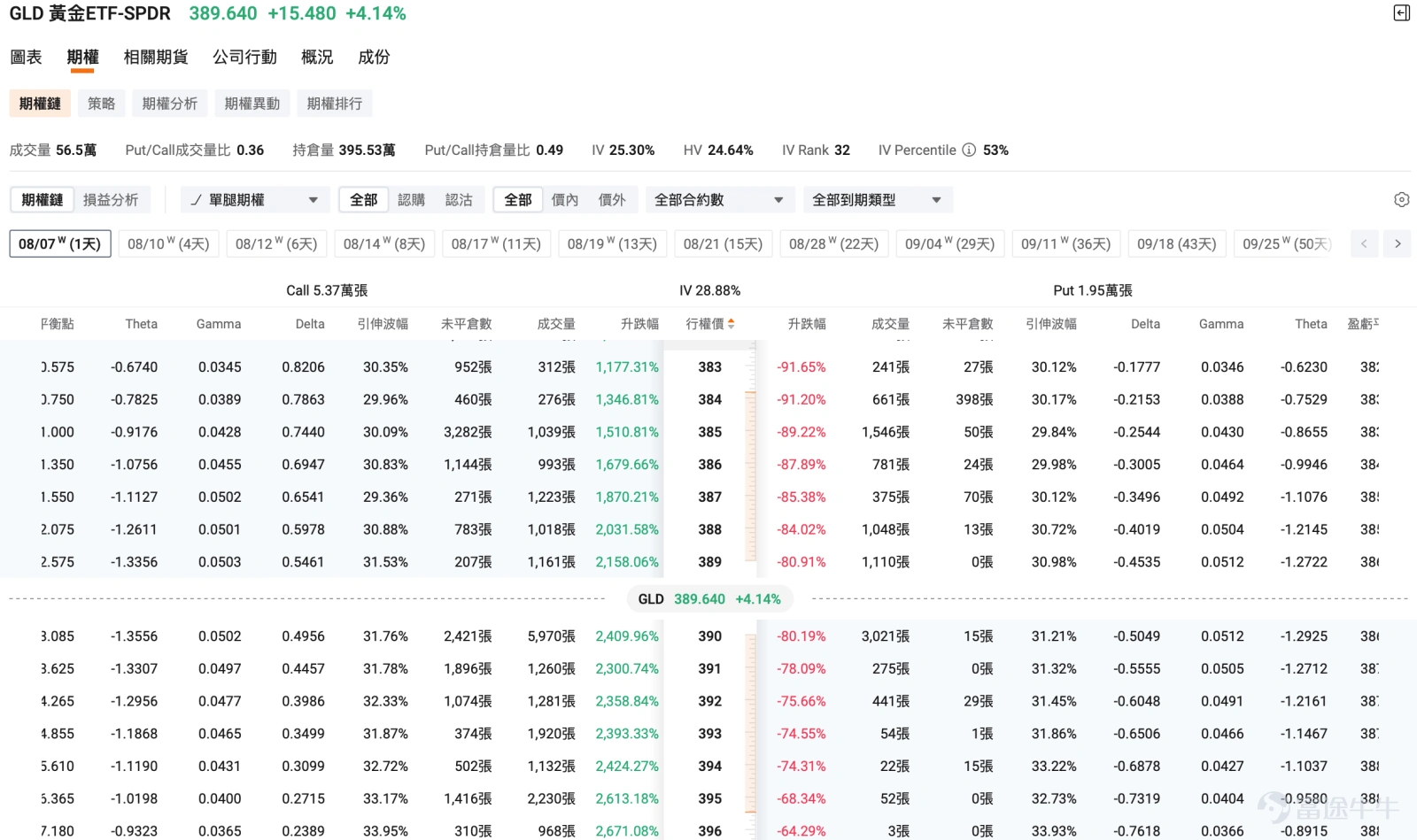
Task: Collapse the side panel icon at top right
Action: 1401,12
